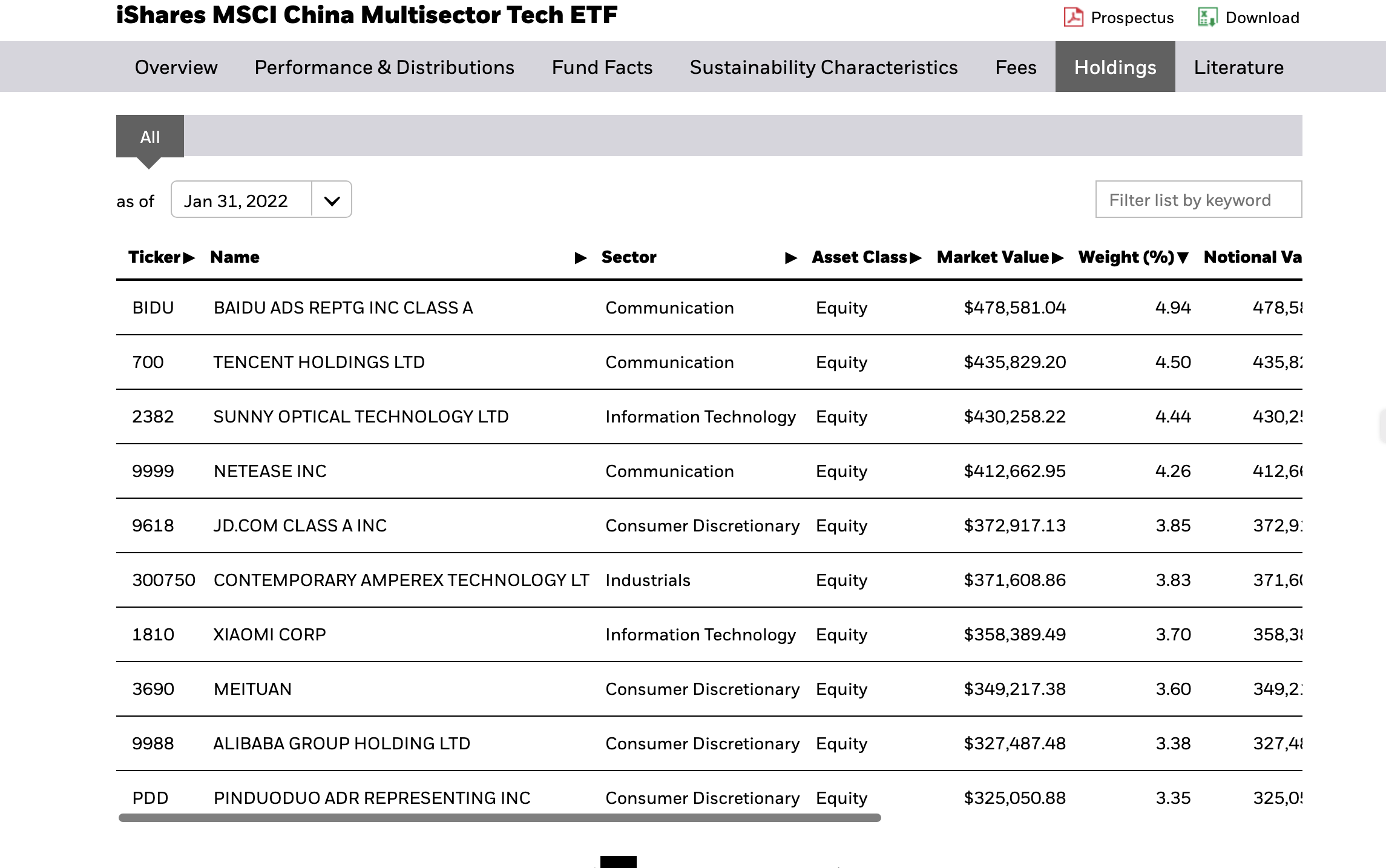This screenshot has width=1386, height=868.
Task: Click SUNNY OPTICAL TECHNOLOGY LTD
Action: (x=361, y=416)
